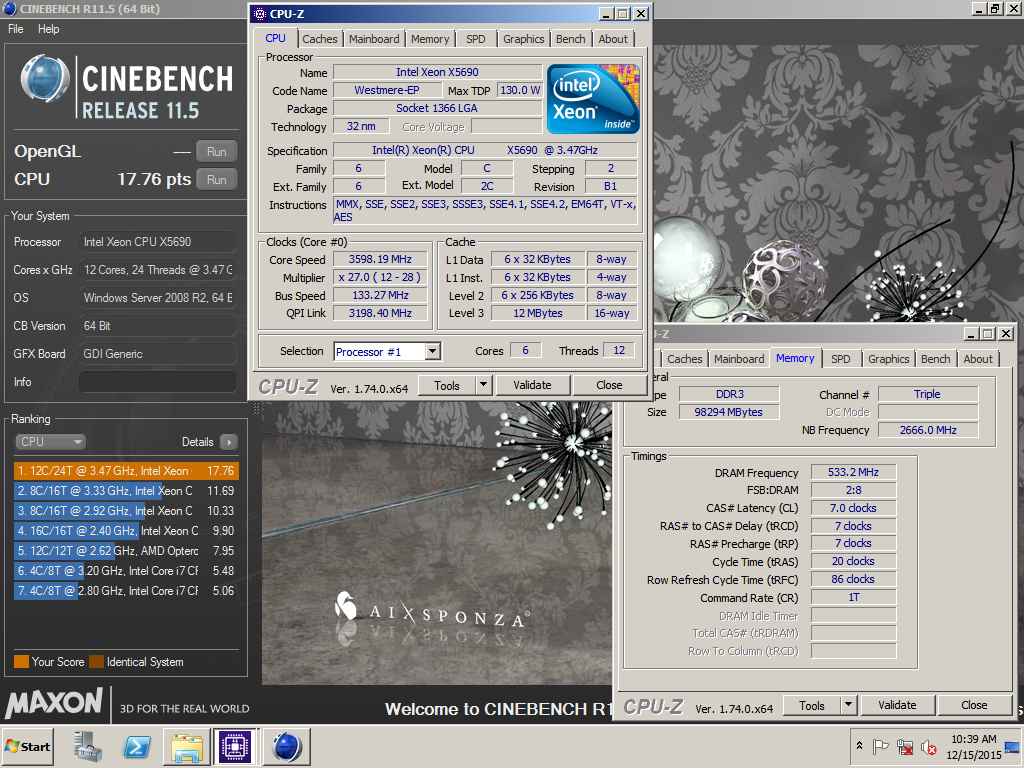1024x768 pixels.
Task: Click the orange Your Score swatch
Action: click(21, 662)
